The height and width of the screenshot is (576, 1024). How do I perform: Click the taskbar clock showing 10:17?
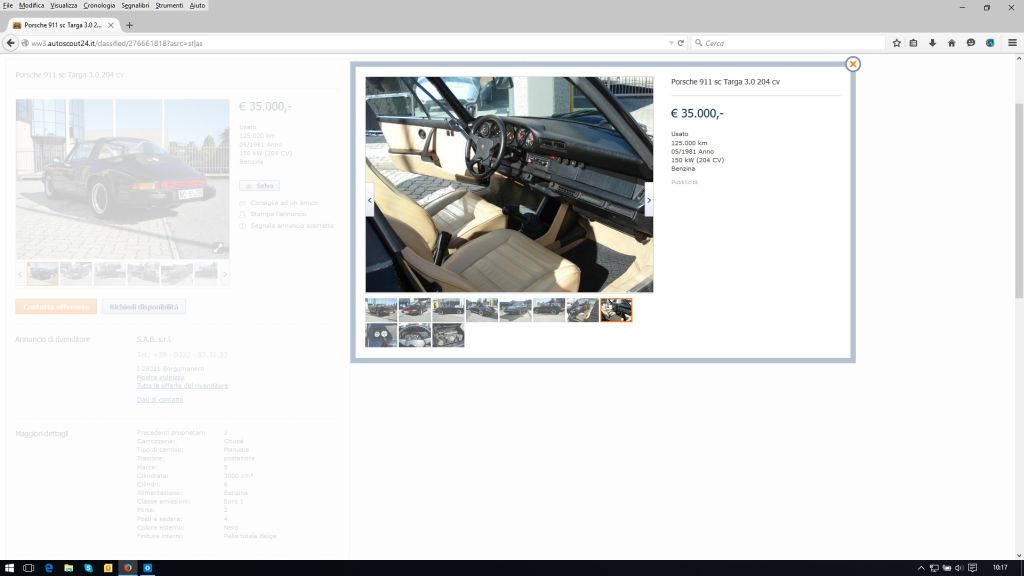[x=1000, y=568]
